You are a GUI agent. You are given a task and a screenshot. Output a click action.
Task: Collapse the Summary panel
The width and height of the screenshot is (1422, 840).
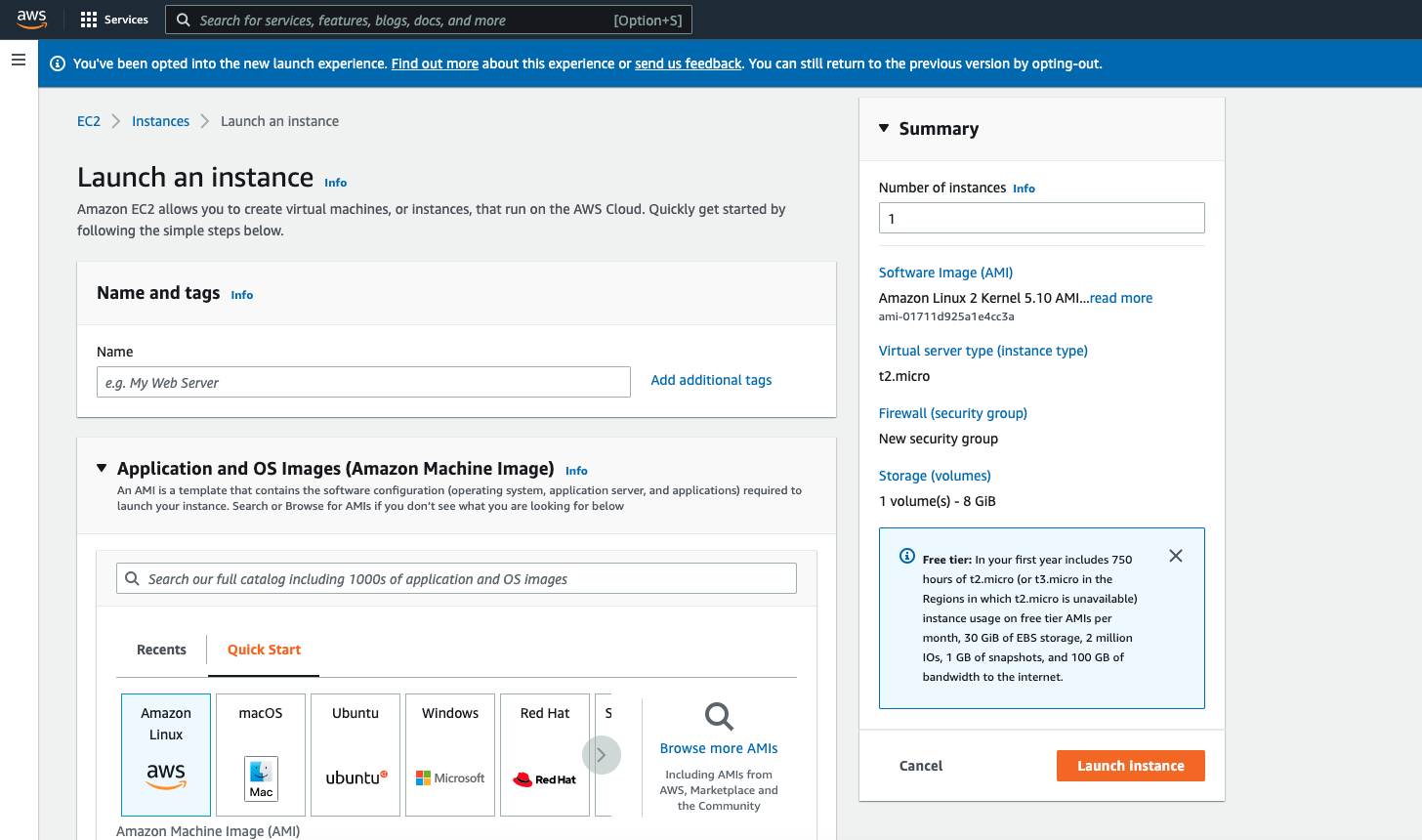(884, 128)
